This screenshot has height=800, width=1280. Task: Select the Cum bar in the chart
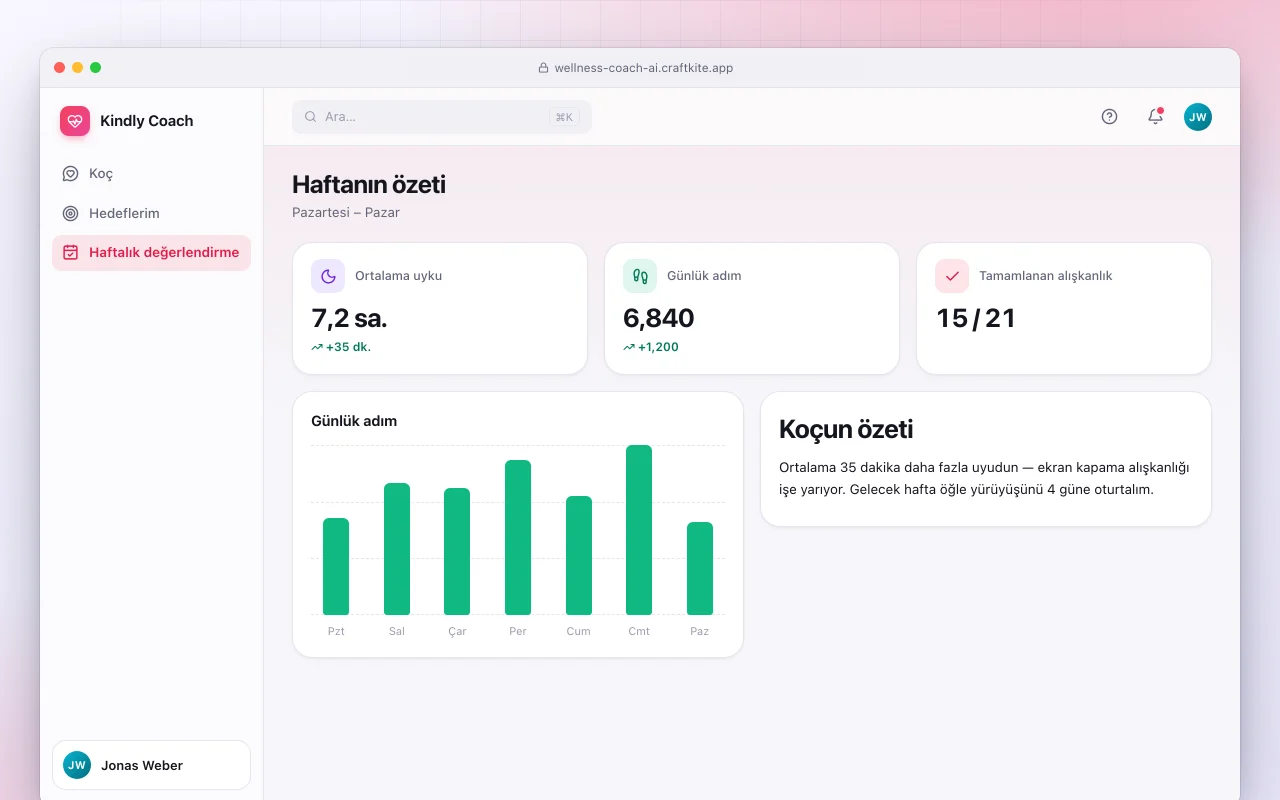579,555
